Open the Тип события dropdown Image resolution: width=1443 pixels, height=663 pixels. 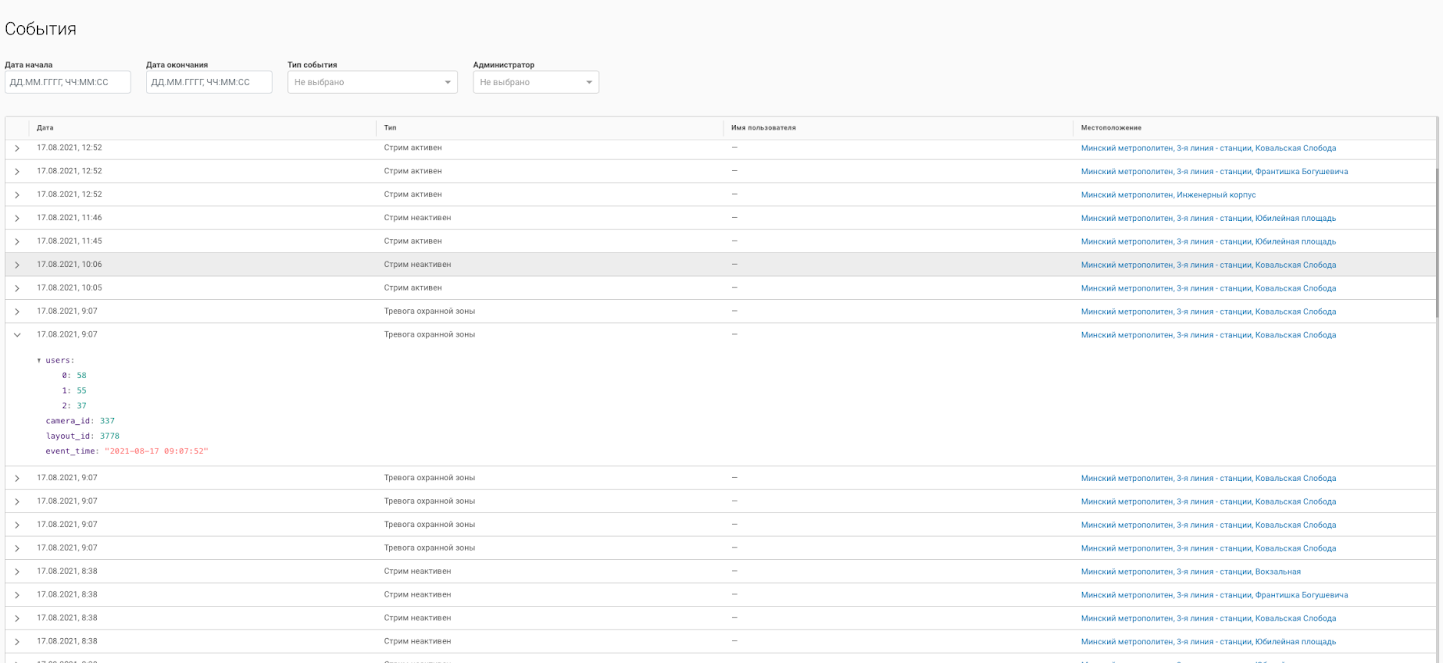coord(372,82)
